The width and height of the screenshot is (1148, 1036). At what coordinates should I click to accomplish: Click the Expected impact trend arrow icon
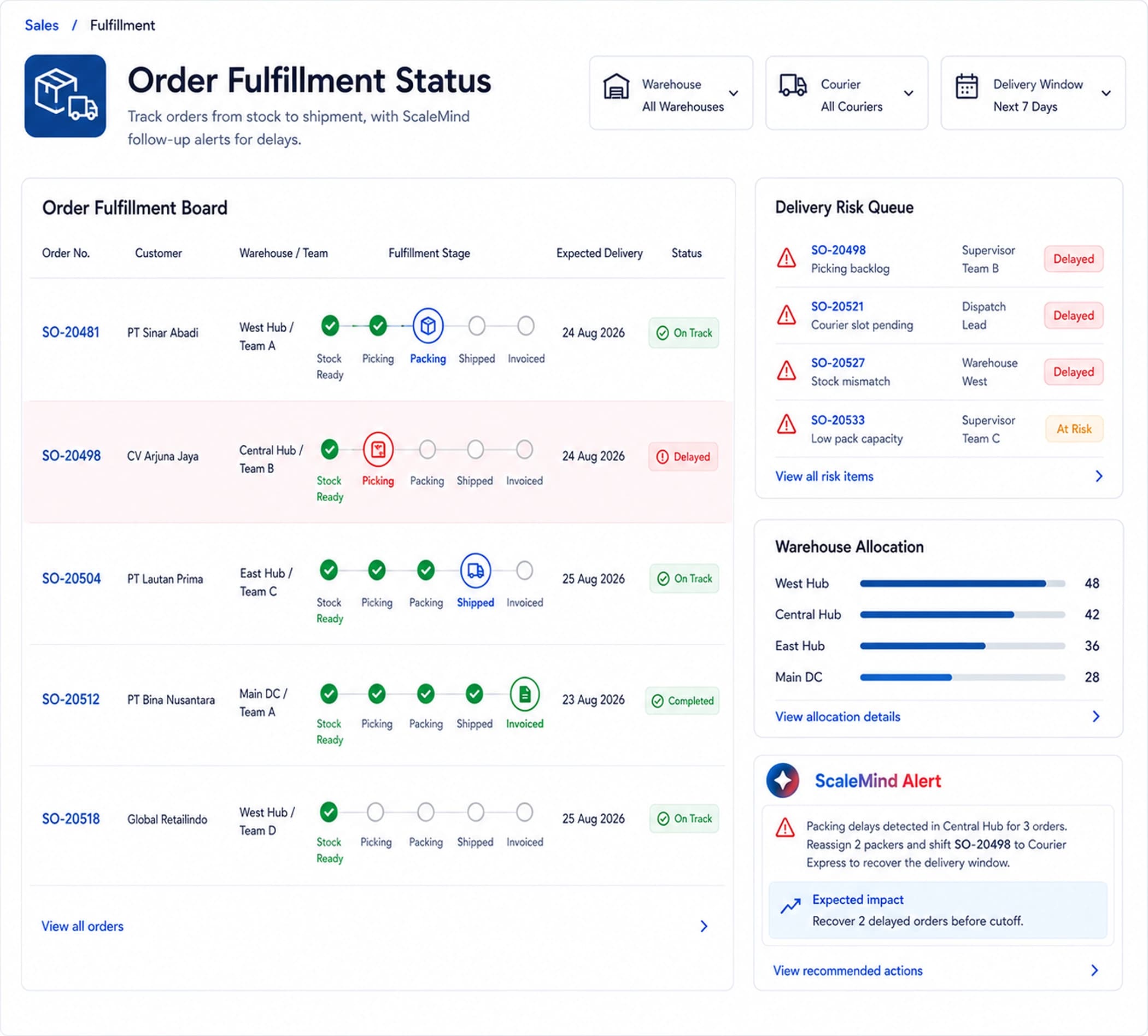(790, 905)
